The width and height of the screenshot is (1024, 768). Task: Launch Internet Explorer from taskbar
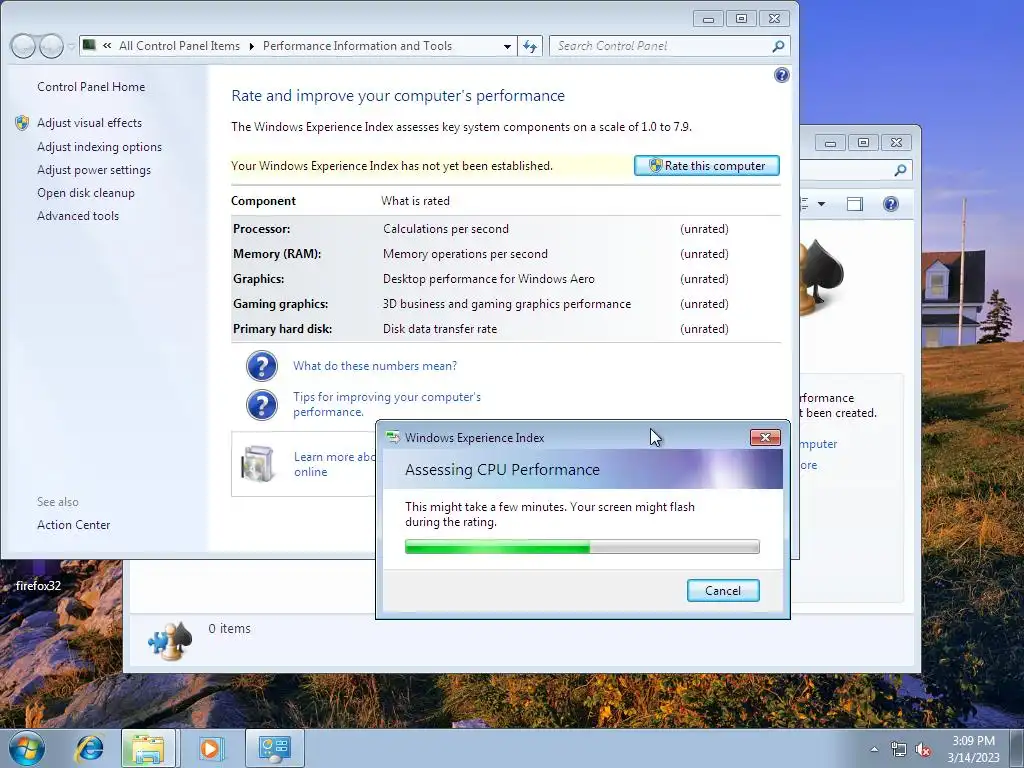[89, 748]
